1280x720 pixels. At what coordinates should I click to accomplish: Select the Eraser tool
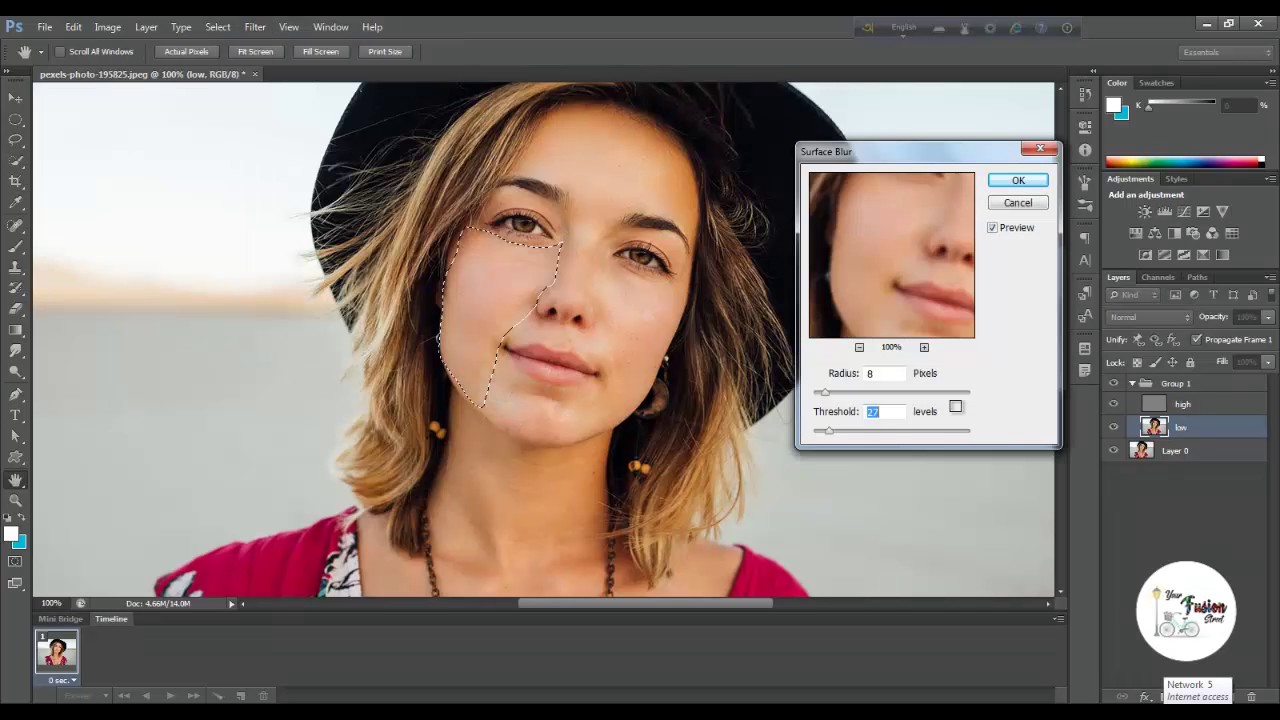(x=16, y=309)
